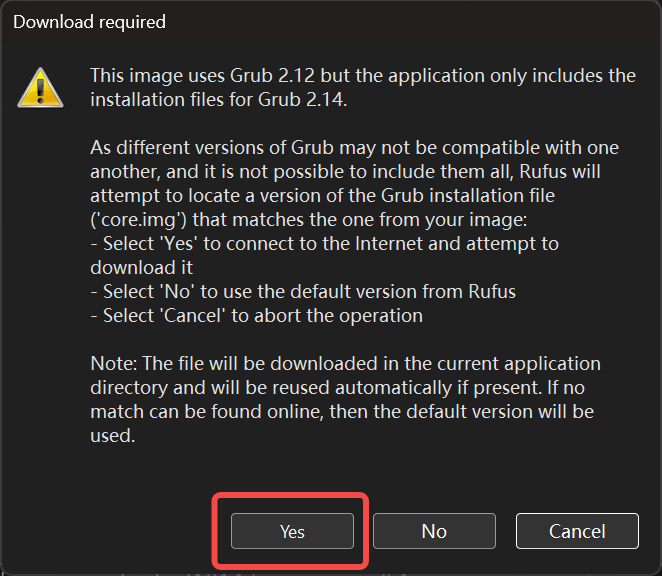Click the ('core.img') filename text
The width and height of the screenshot is (662, 576).
coord(138,220)
